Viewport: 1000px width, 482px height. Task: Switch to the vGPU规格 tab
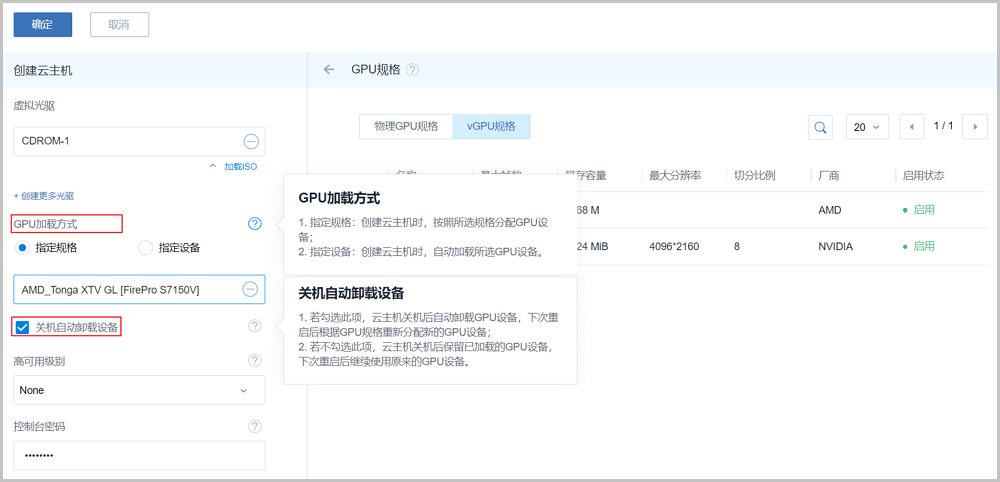(x=491, y=126)
